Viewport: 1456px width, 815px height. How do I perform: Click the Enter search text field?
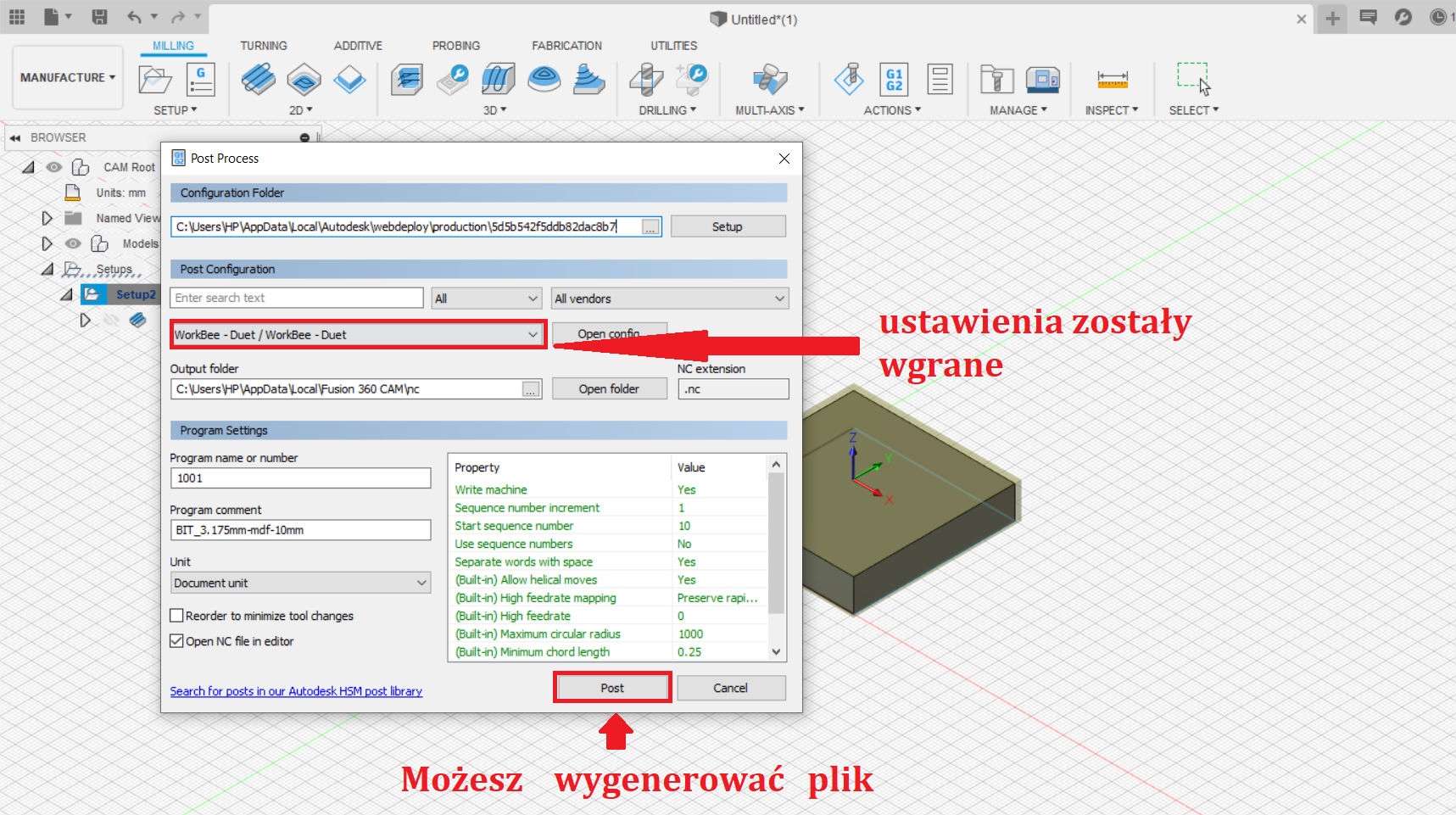point(297,298)
